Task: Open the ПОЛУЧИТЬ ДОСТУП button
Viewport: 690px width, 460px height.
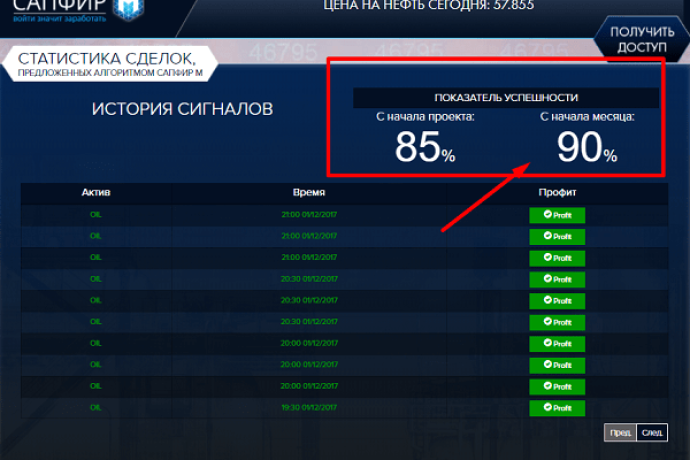Action: point(642,40)
